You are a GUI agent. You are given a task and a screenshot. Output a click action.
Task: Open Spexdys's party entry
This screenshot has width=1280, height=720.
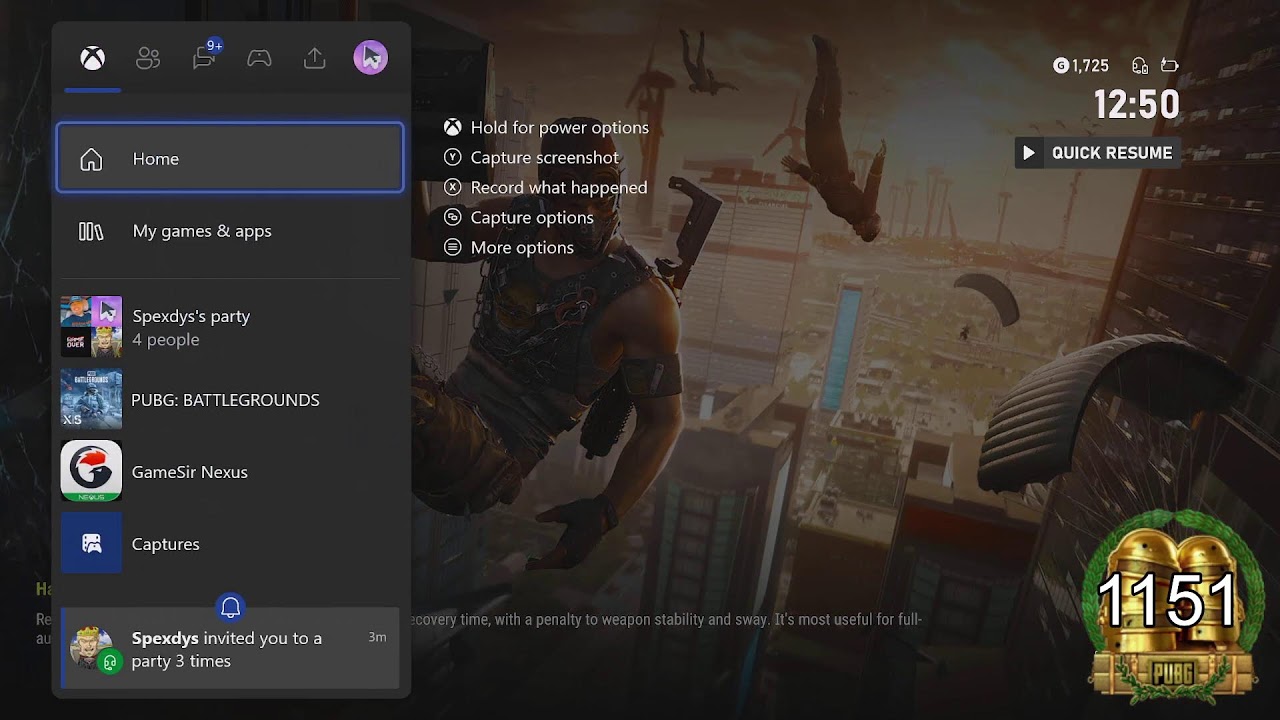pos(230,327)
